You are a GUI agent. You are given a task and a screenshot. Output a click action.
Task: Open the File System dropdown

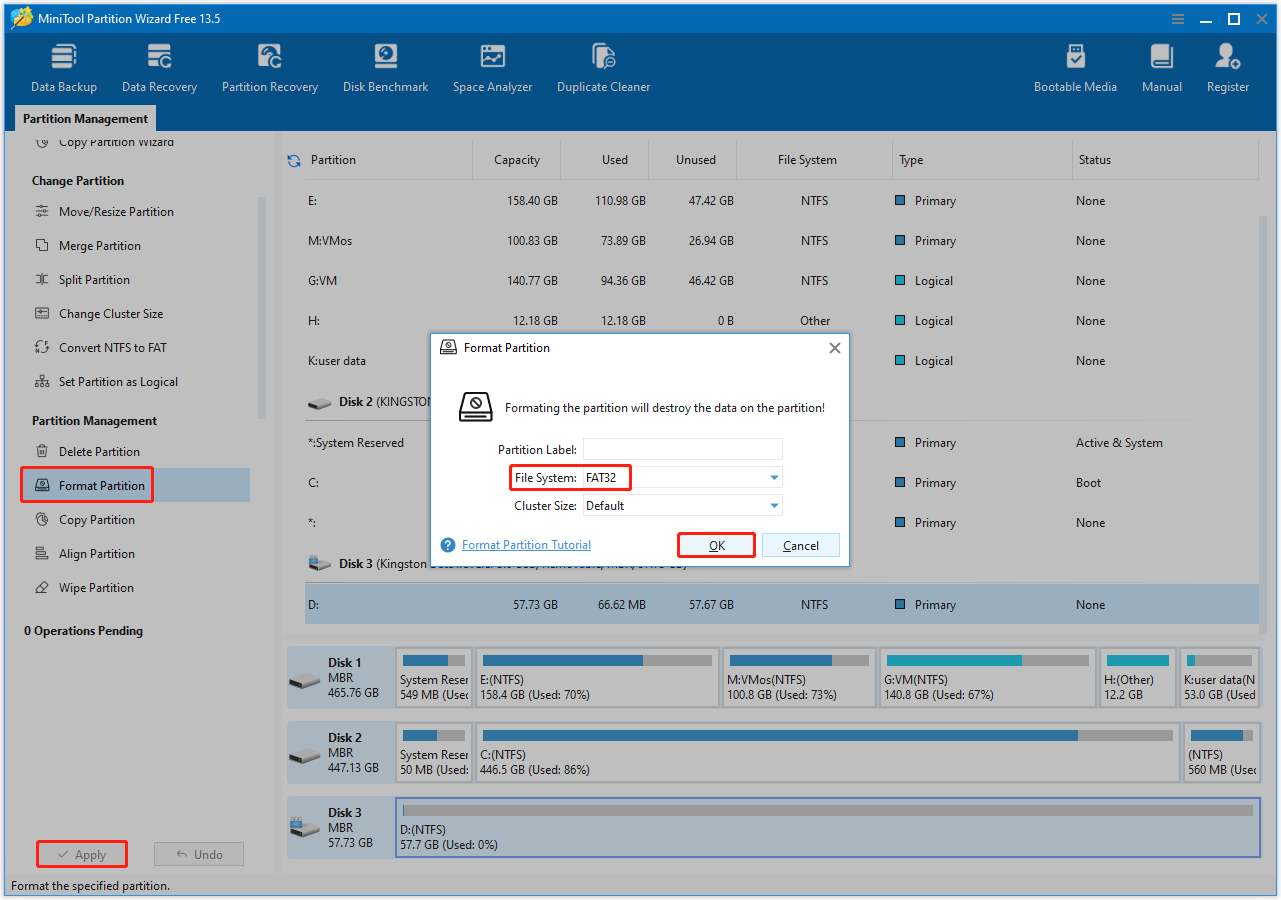point(773,477)
